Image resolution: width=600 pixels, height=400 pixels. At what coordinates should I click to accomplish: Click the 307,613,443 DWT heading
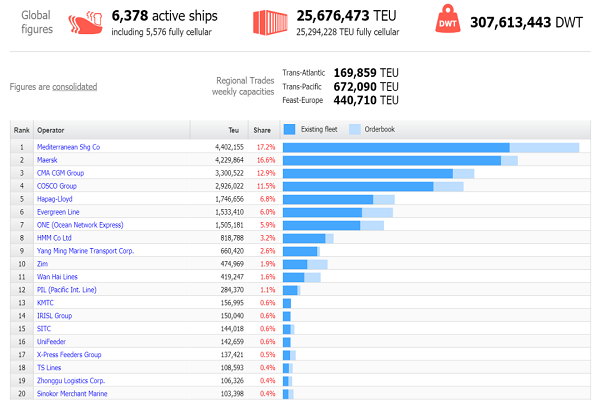(x=526, y=22)
